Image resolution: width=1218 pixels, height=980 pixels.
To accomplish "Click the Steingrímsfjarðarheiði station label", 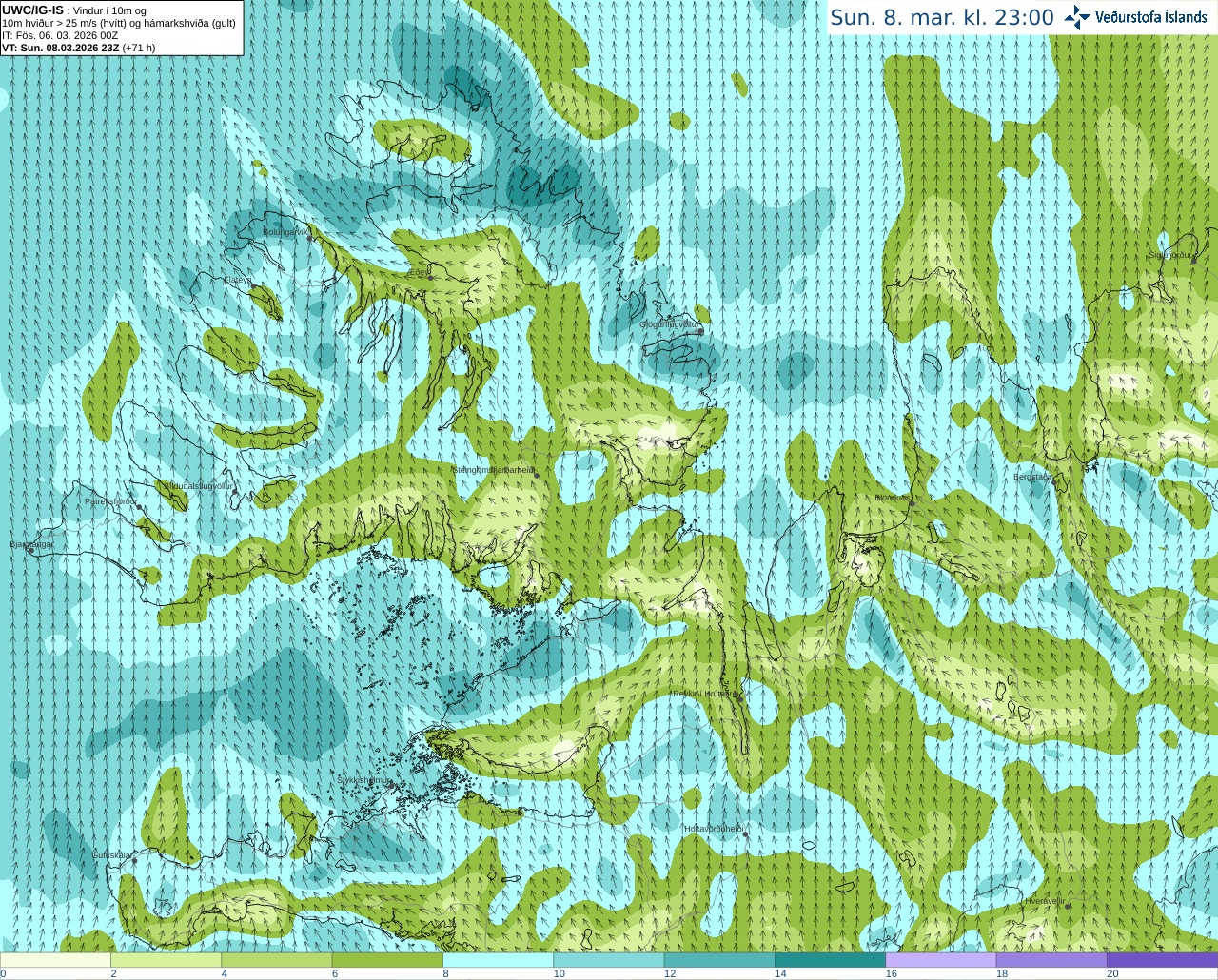I will [493, 469].
